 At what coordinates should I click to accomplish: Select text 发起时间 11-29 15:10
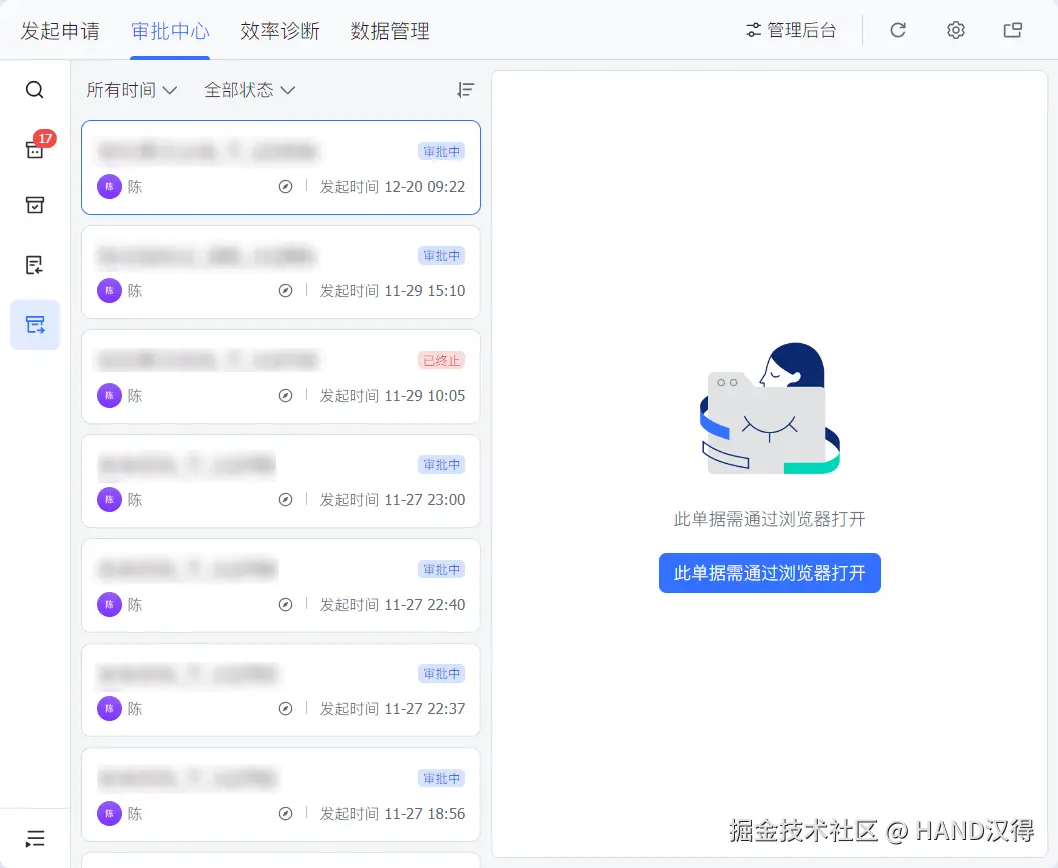tap(392, 291)
